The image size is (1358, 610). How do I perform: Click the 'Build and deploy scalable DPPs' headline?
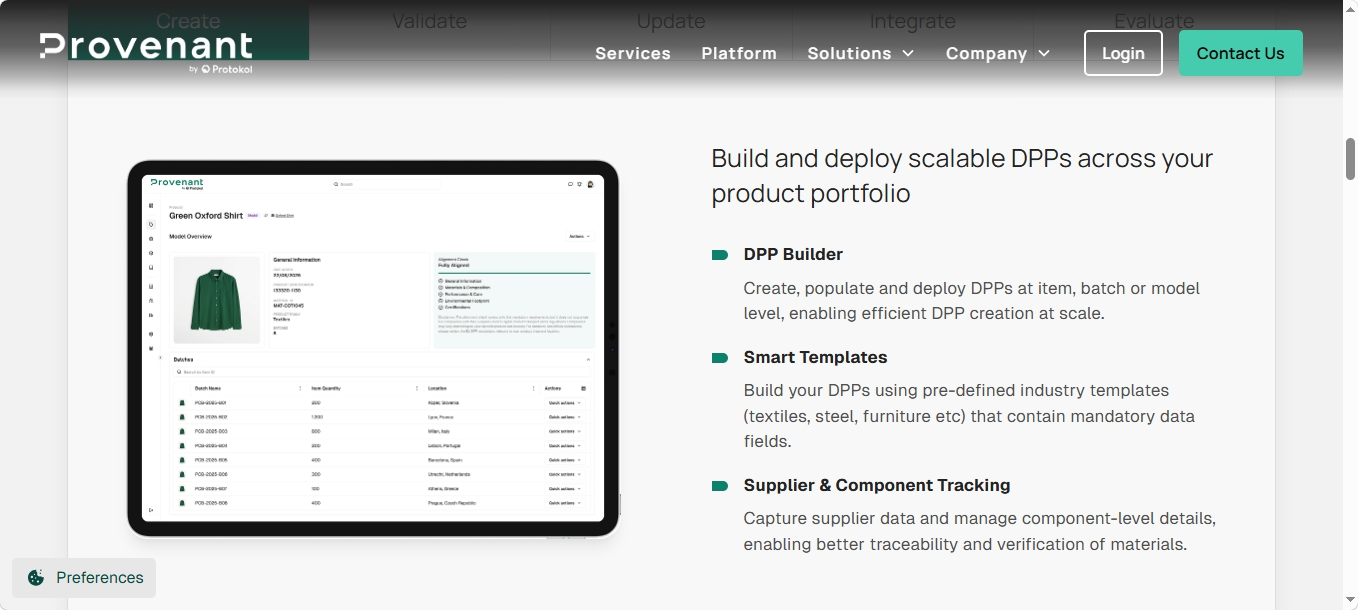(x=962, y=175)
